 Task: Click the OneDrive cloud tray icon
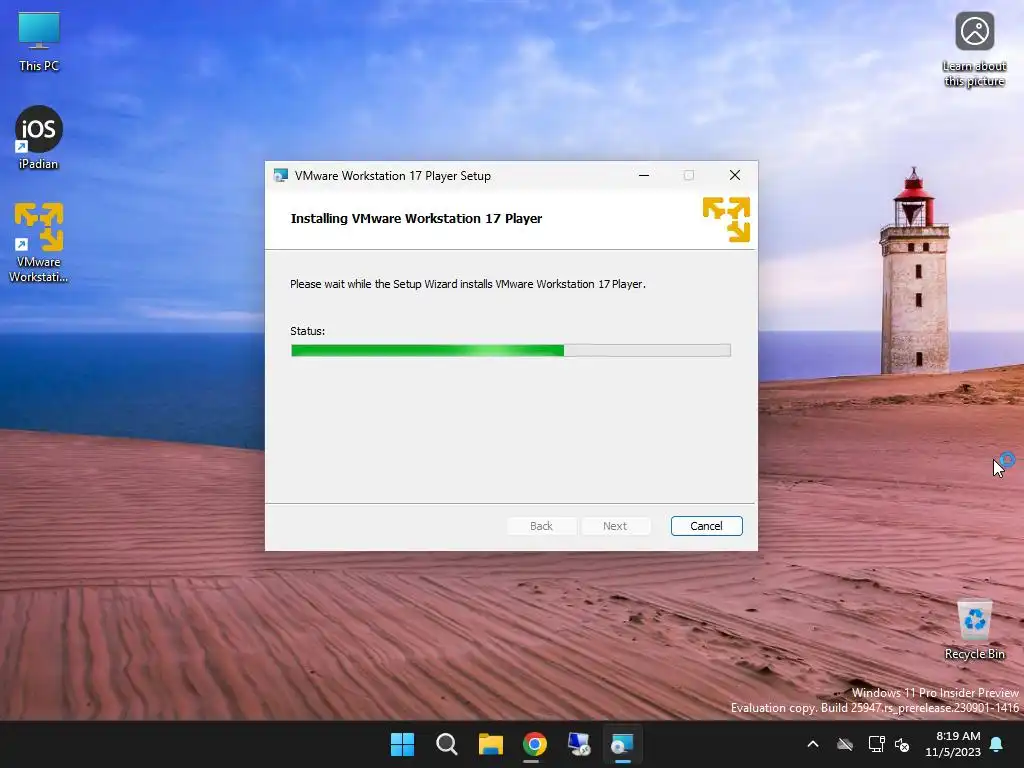coord(845,744)
